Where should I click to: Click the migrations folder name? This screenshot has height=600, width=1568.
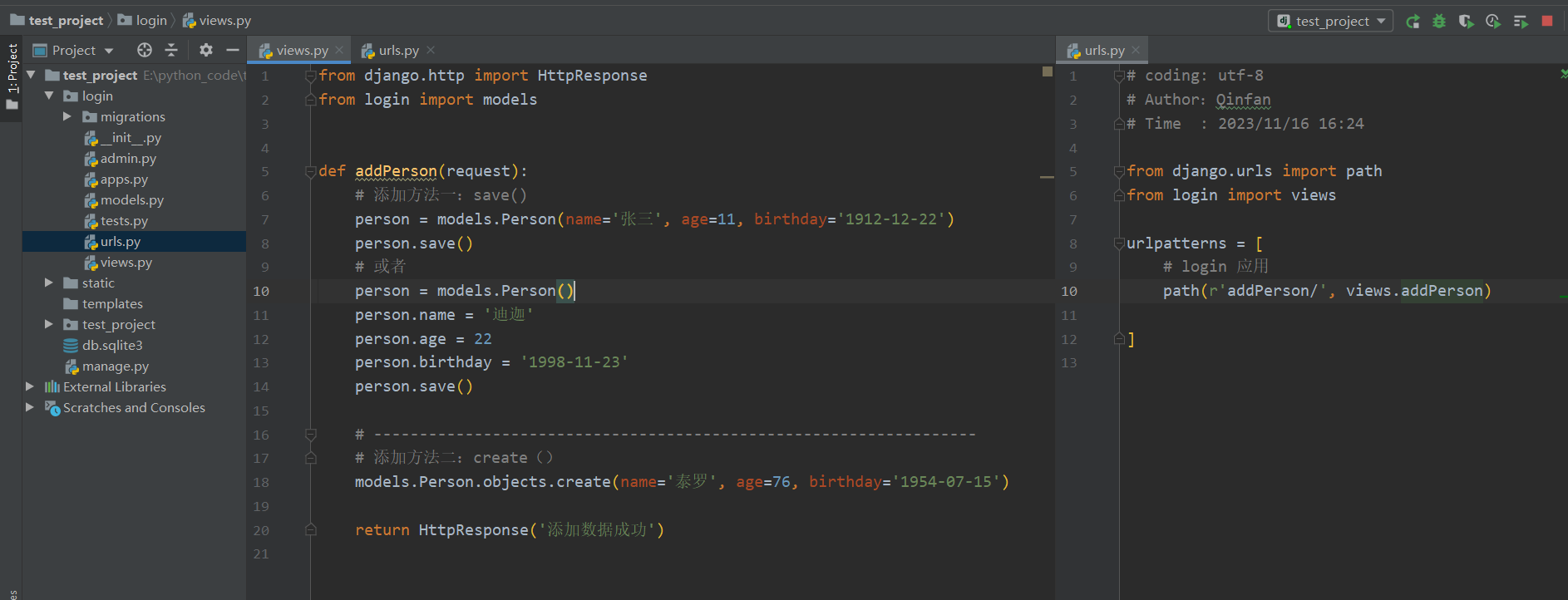coord(133,117)
